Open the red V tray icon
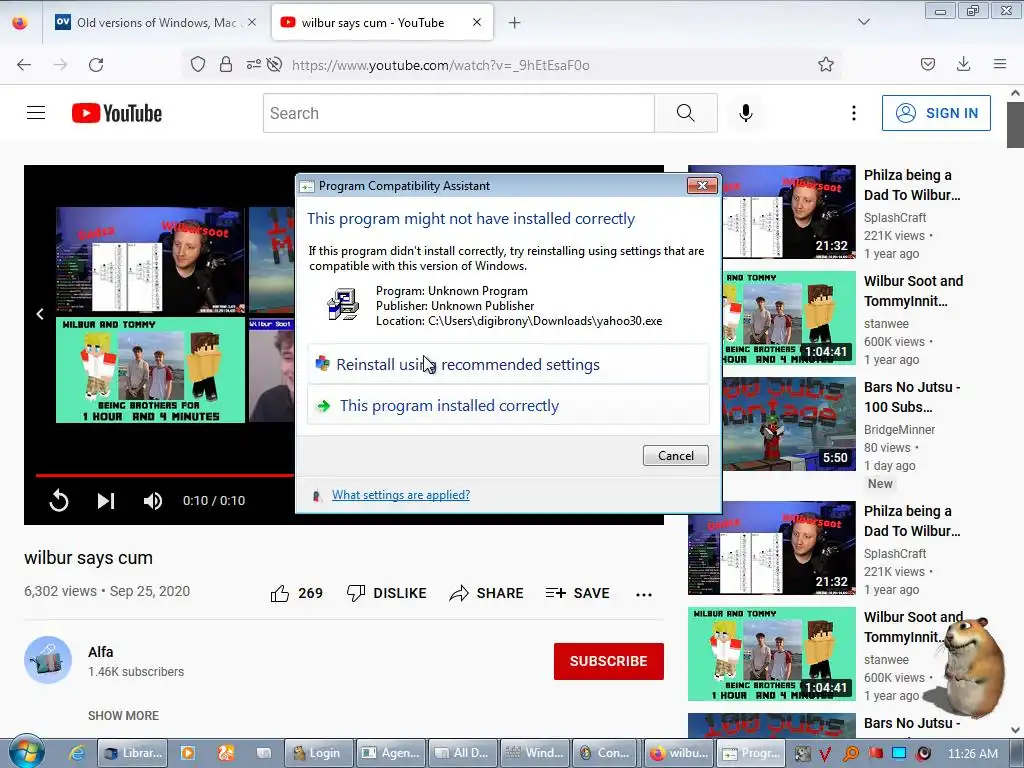The width and height of the screenshot is (1024, 768). pos(825,754)
